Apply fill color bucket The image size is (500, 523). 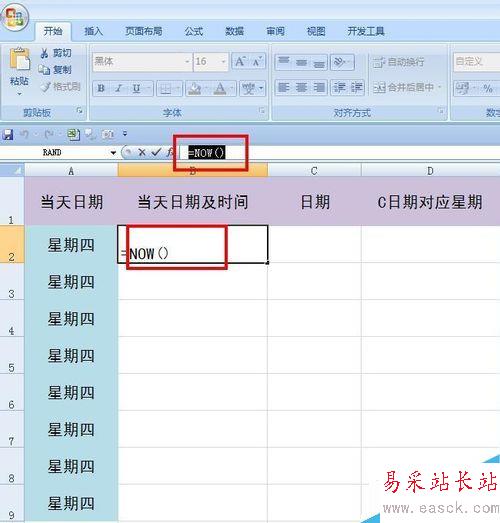[194, 89]
